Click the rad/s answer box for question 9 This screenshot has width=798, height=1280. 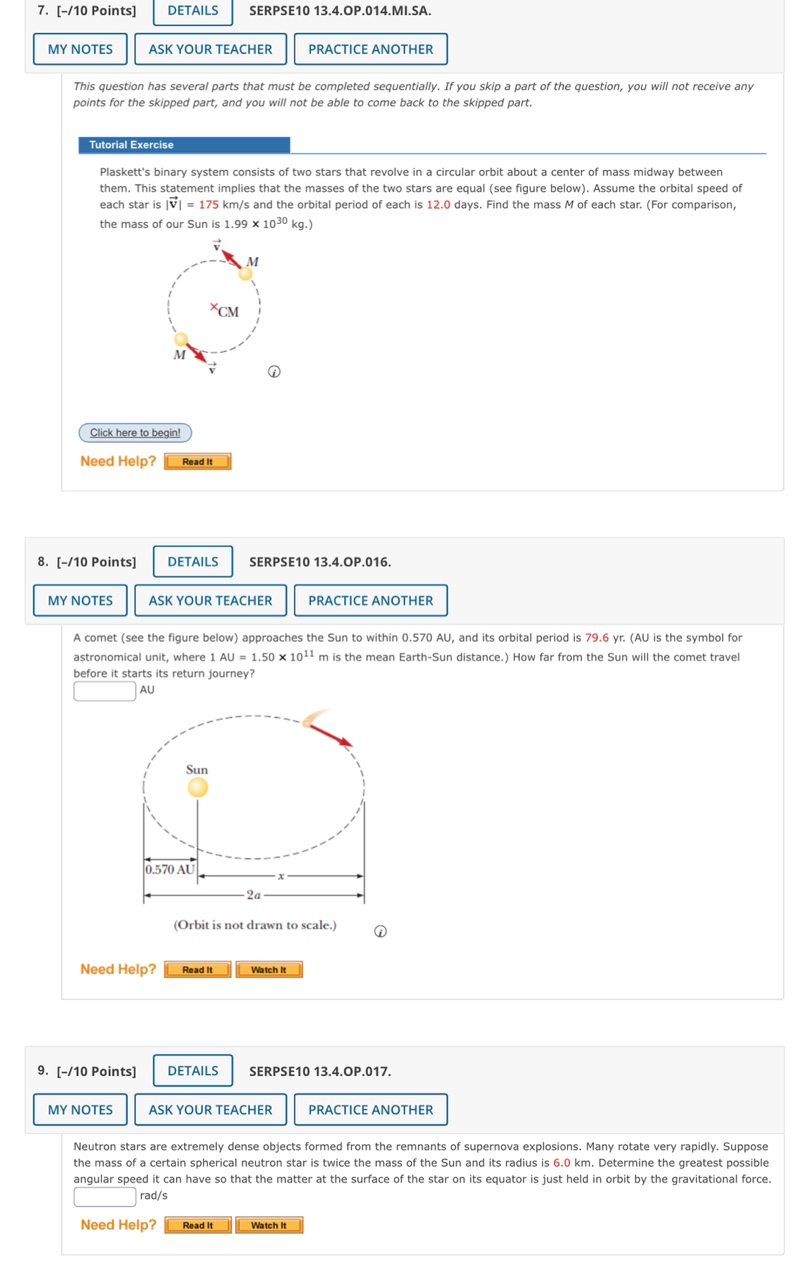pos(104,1195)
